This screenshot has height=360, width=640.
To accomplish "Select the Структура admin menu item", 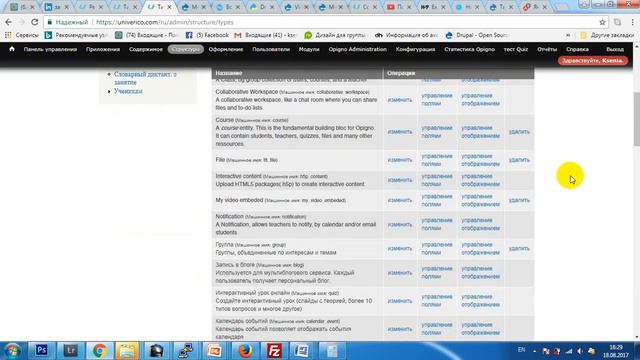I will click(x=186, y=49).
